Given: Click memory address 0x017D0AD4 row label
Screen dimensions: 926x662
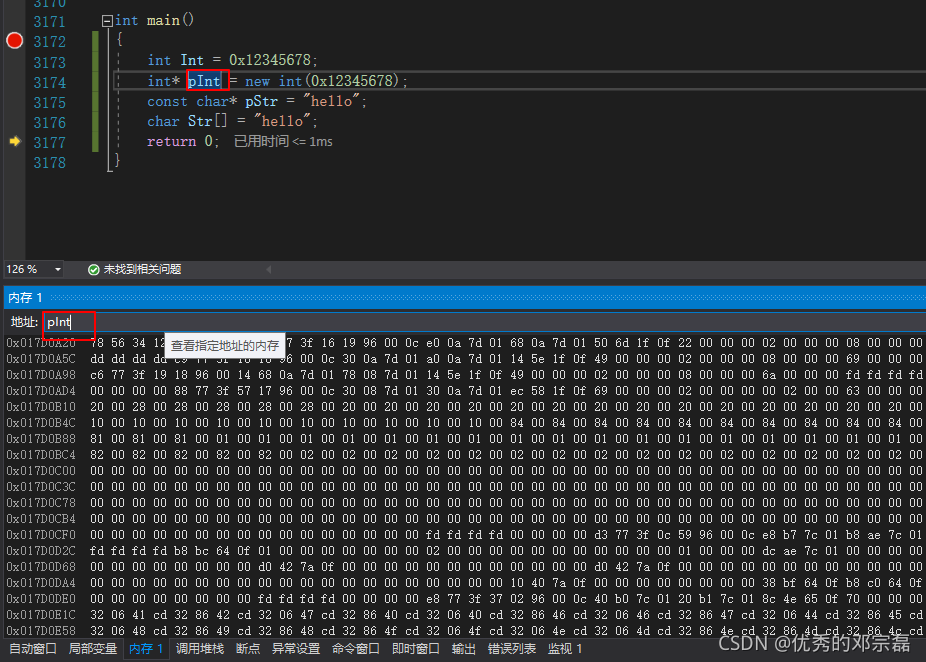Looking at the screenshot, I should click(x=41, y=390).
